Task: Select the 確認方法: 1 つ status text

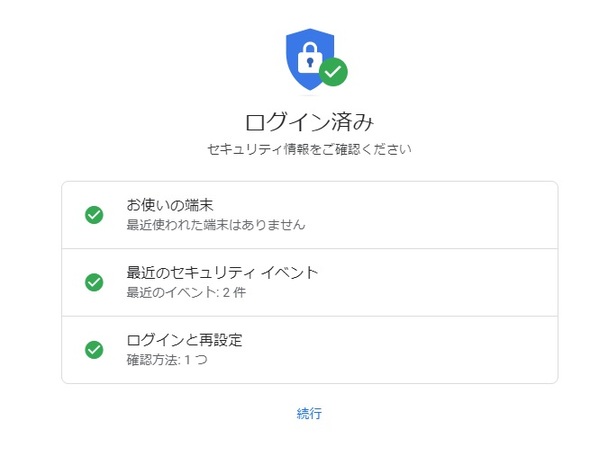Action: pyautogui.click(x=167, y=360)
